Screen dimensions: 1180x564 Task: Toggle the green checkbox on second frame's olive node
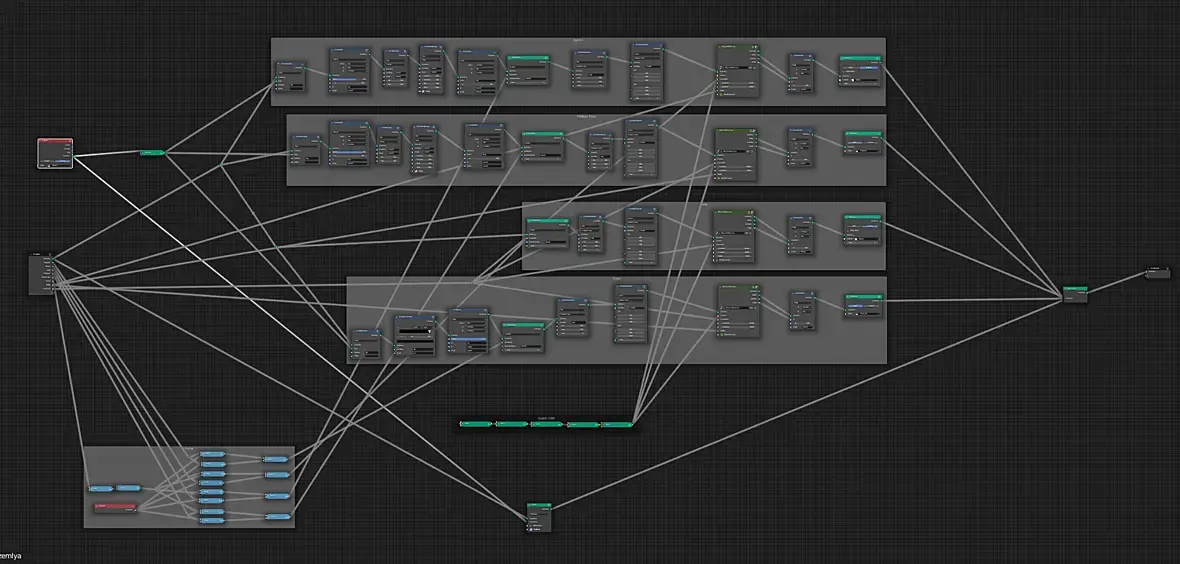pos(719,178)
